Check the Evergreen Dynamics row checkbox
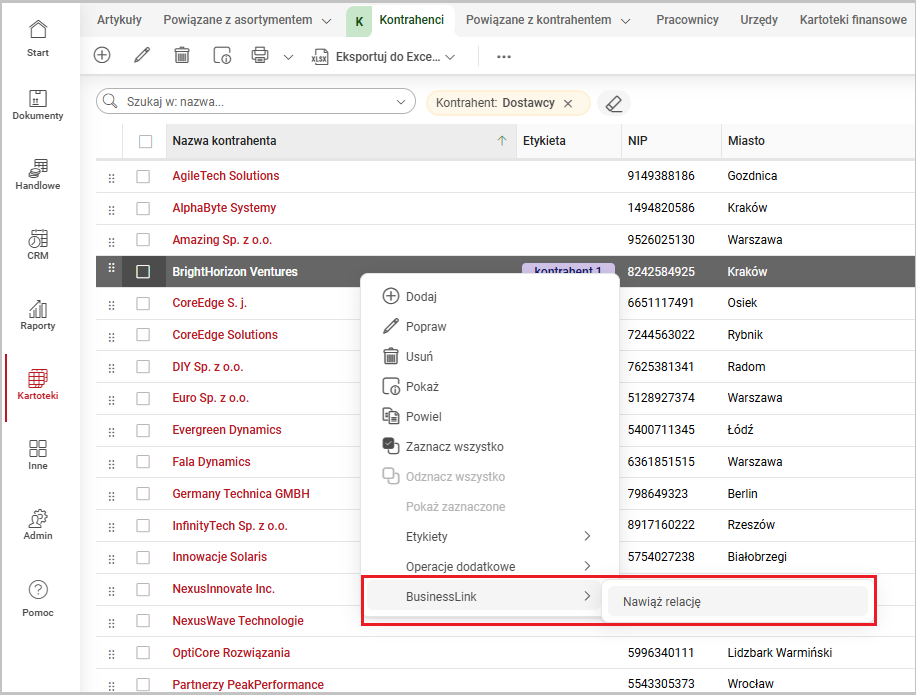The height and width of the screenshot is (695, 916). 143,430
